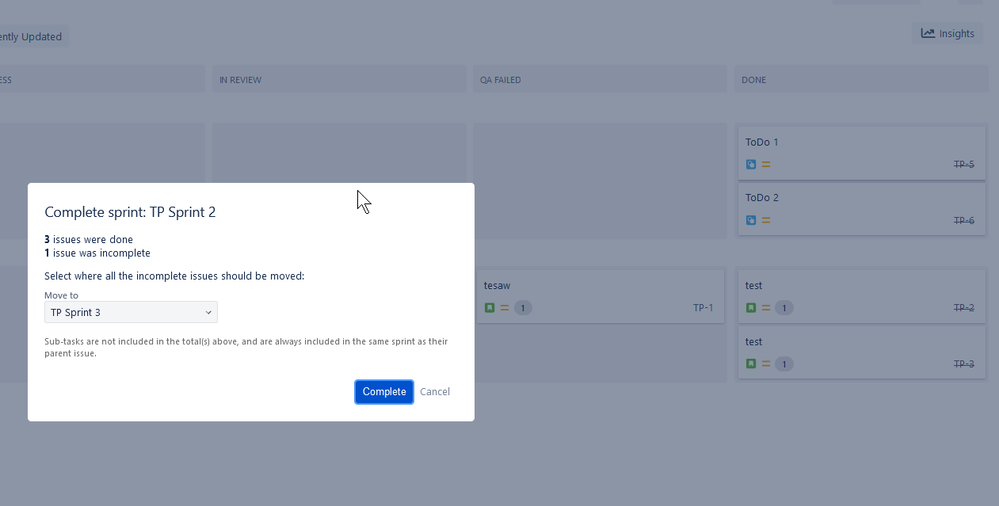Image resolution: width=999 pixels, height=506 pixels.
Task: Click the '3 issues were done' text
Action: (x=89, y=240)
